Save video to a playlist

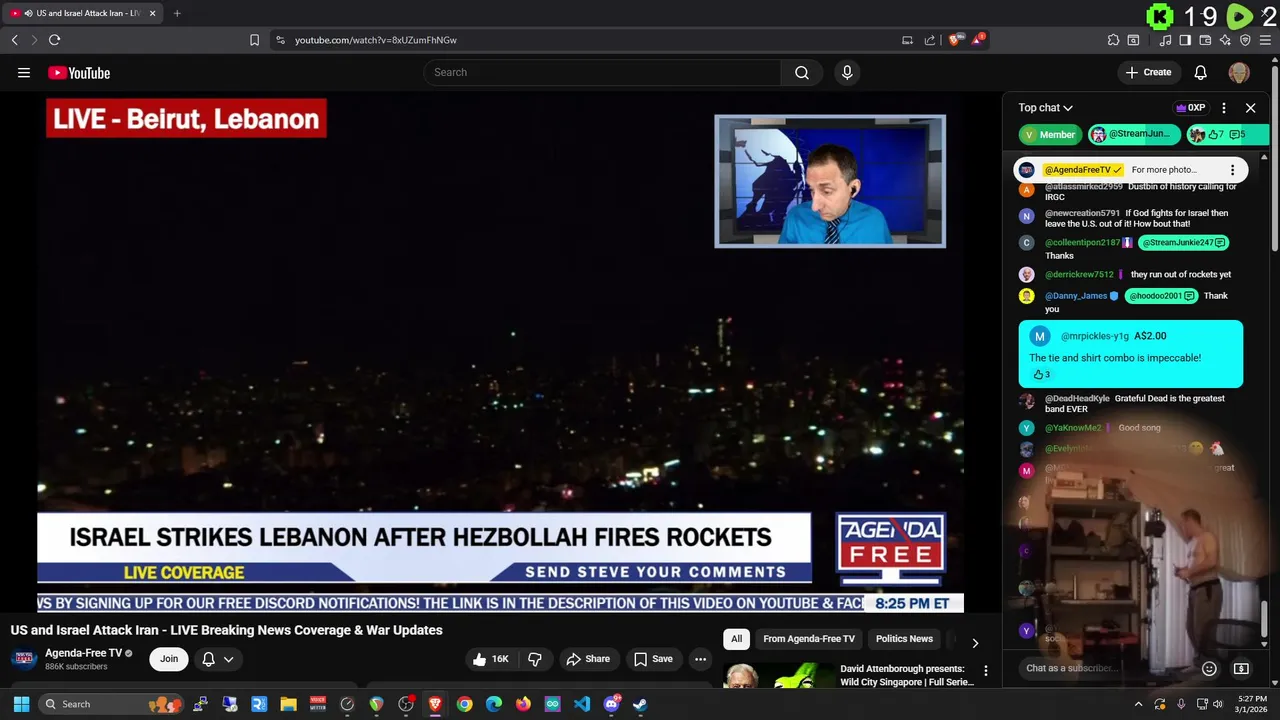[x=653, y=659]
